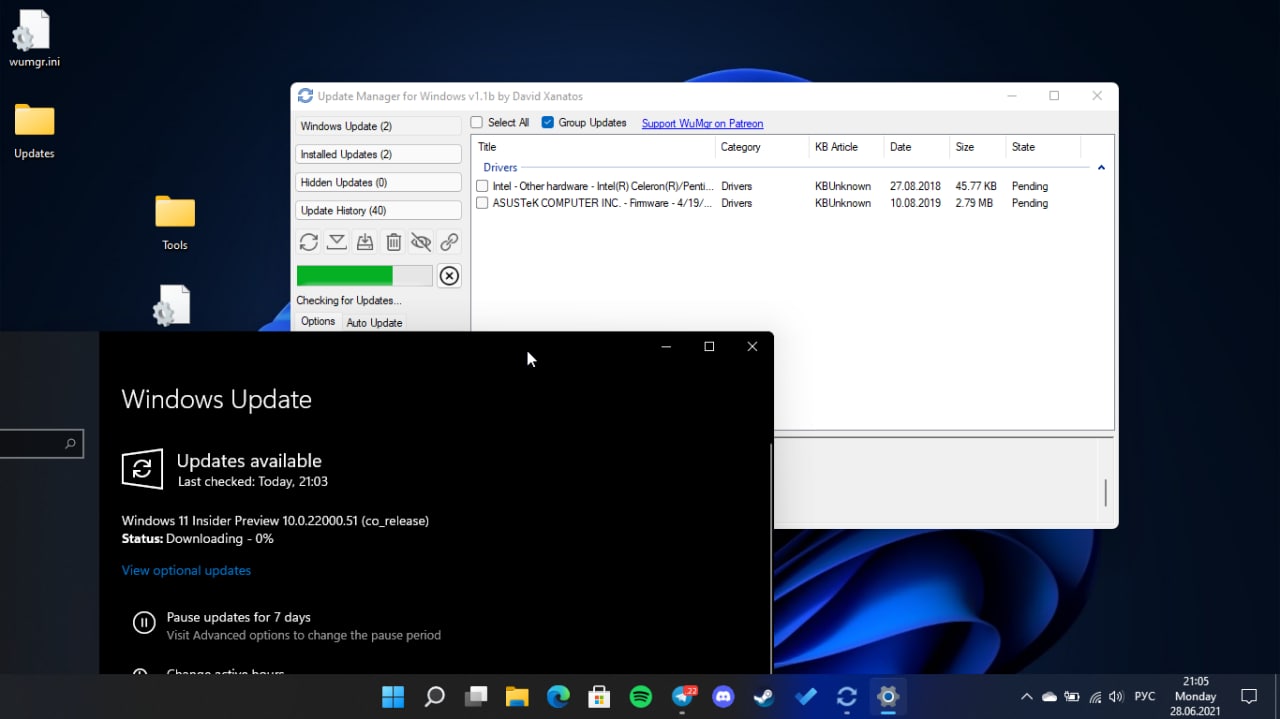
Task: Click the Uninstall trash can icon
Action: 393,242
